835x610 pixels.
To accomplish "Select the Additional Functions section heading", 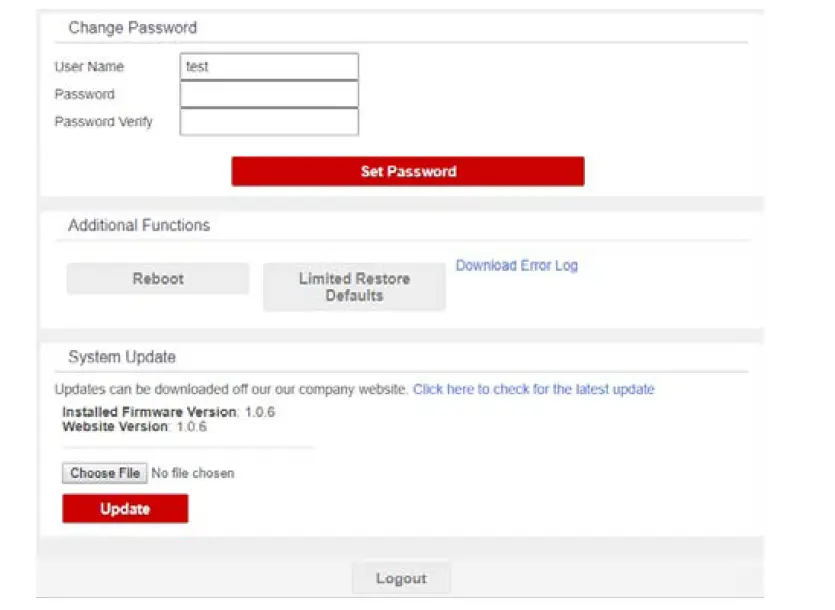I will (139, 226).
